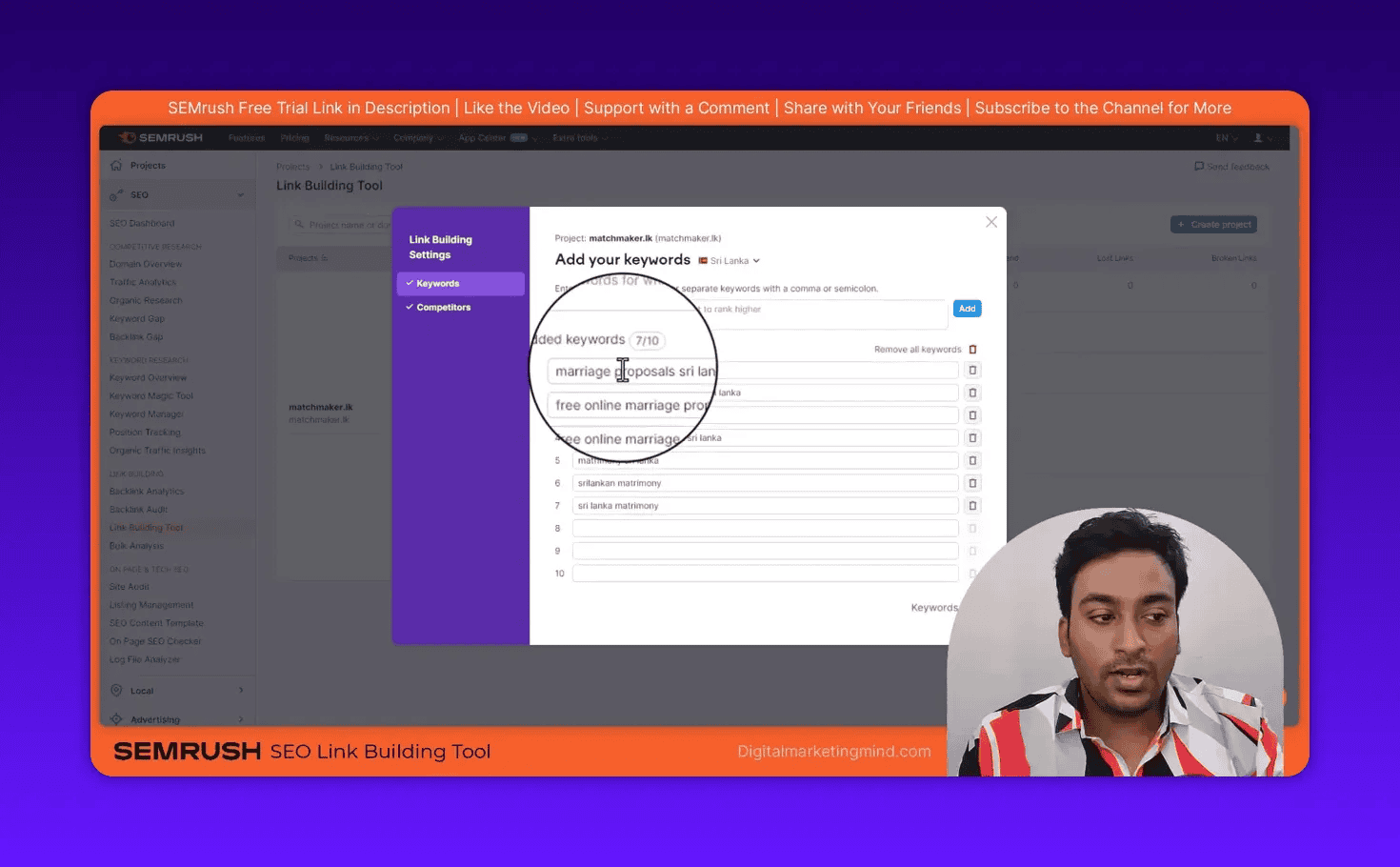Click the empty keyword input field on row 8
The image size is (1400, 867).
765,528
